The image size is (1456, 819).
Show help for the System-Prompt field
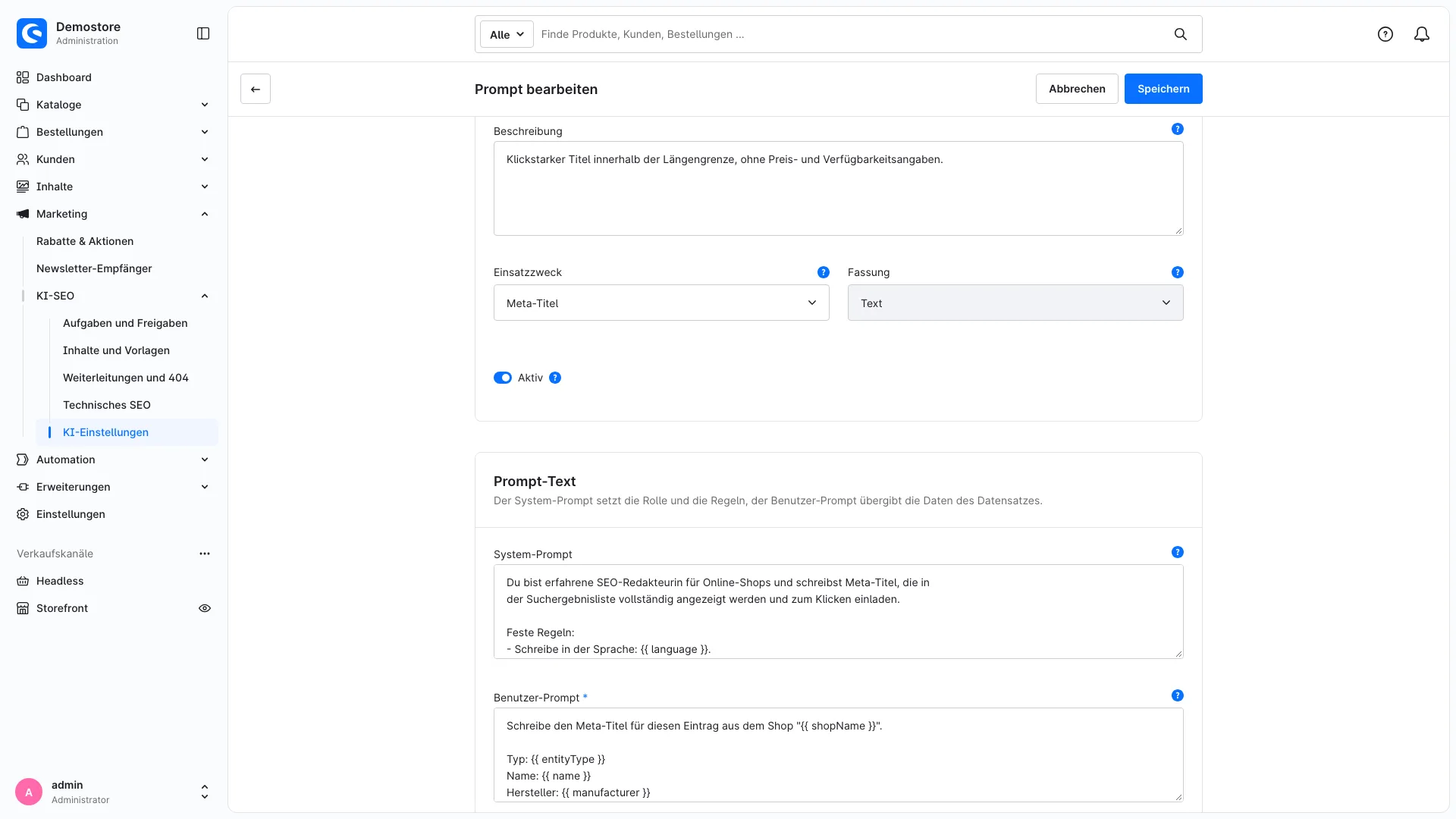tap(1178, 552)
